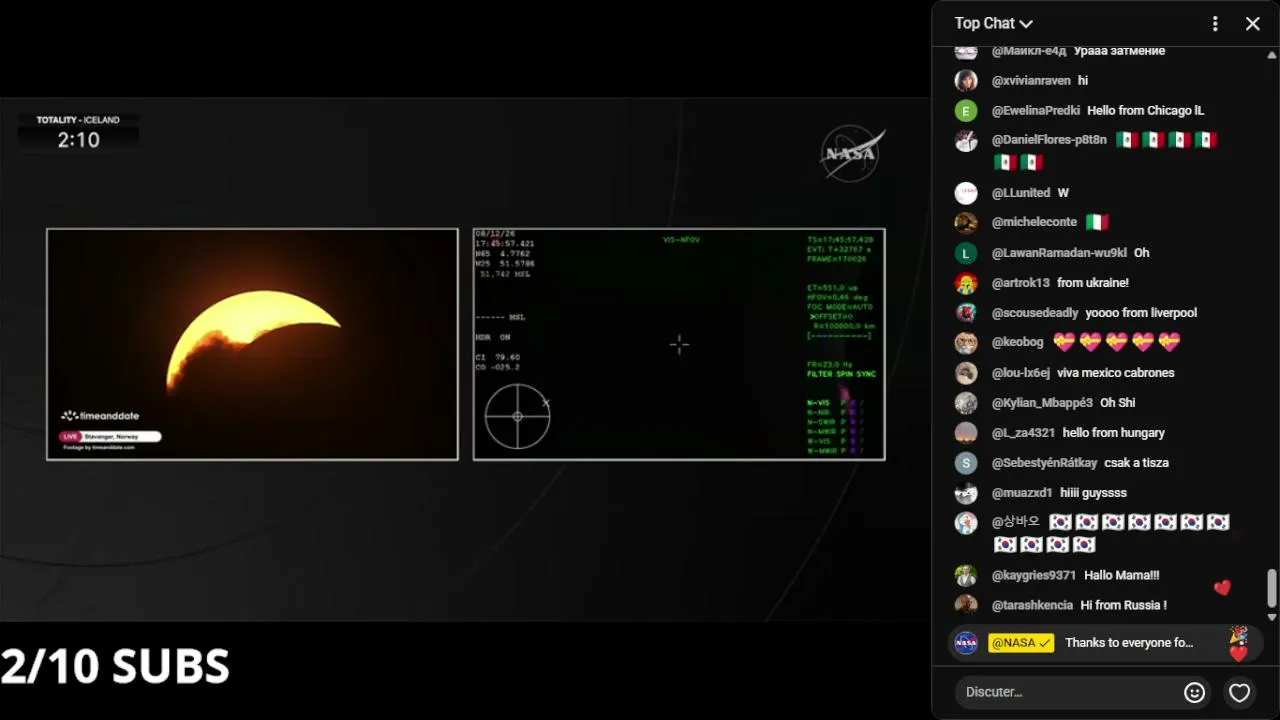Open the @DanielFlores-p8t8n username
Viewport: 1280px width, 720px height.
1049,140
